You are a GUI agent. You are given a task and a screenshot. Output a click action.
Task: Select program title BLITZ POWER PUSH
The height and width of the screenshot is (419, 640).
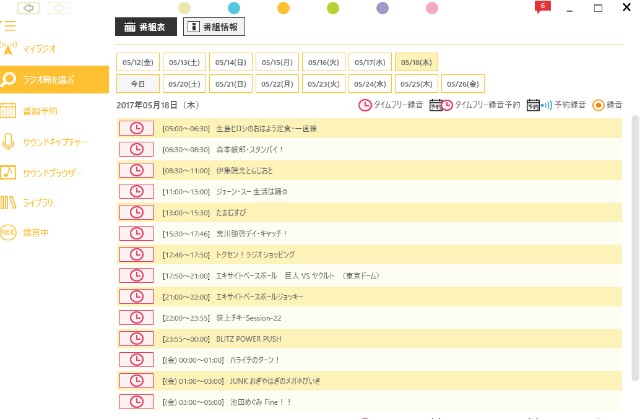[x=249, y=339]
